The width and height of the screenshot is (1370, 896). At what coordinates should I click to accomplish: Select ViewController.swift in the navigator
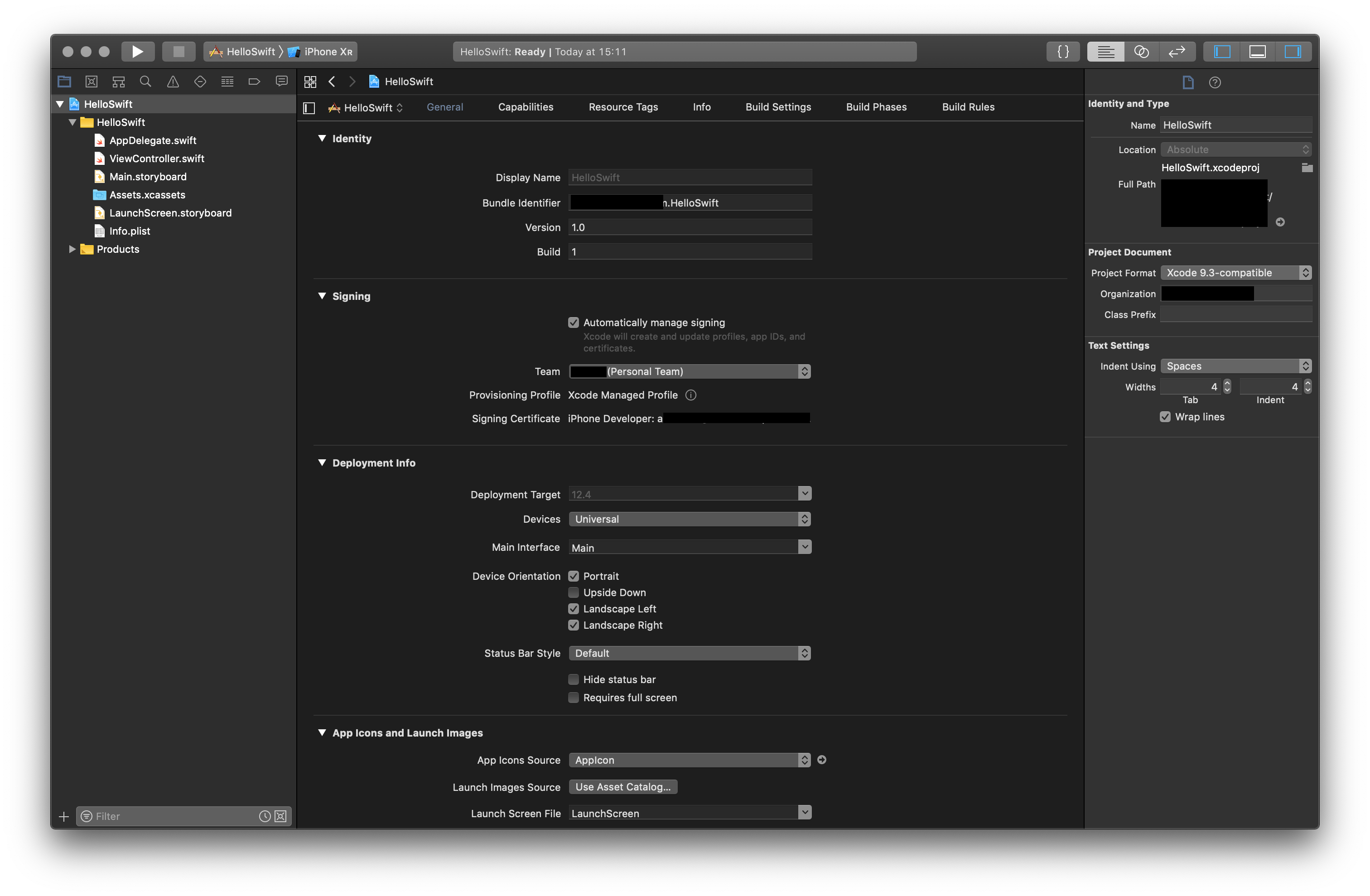click(x=157, y=158)
